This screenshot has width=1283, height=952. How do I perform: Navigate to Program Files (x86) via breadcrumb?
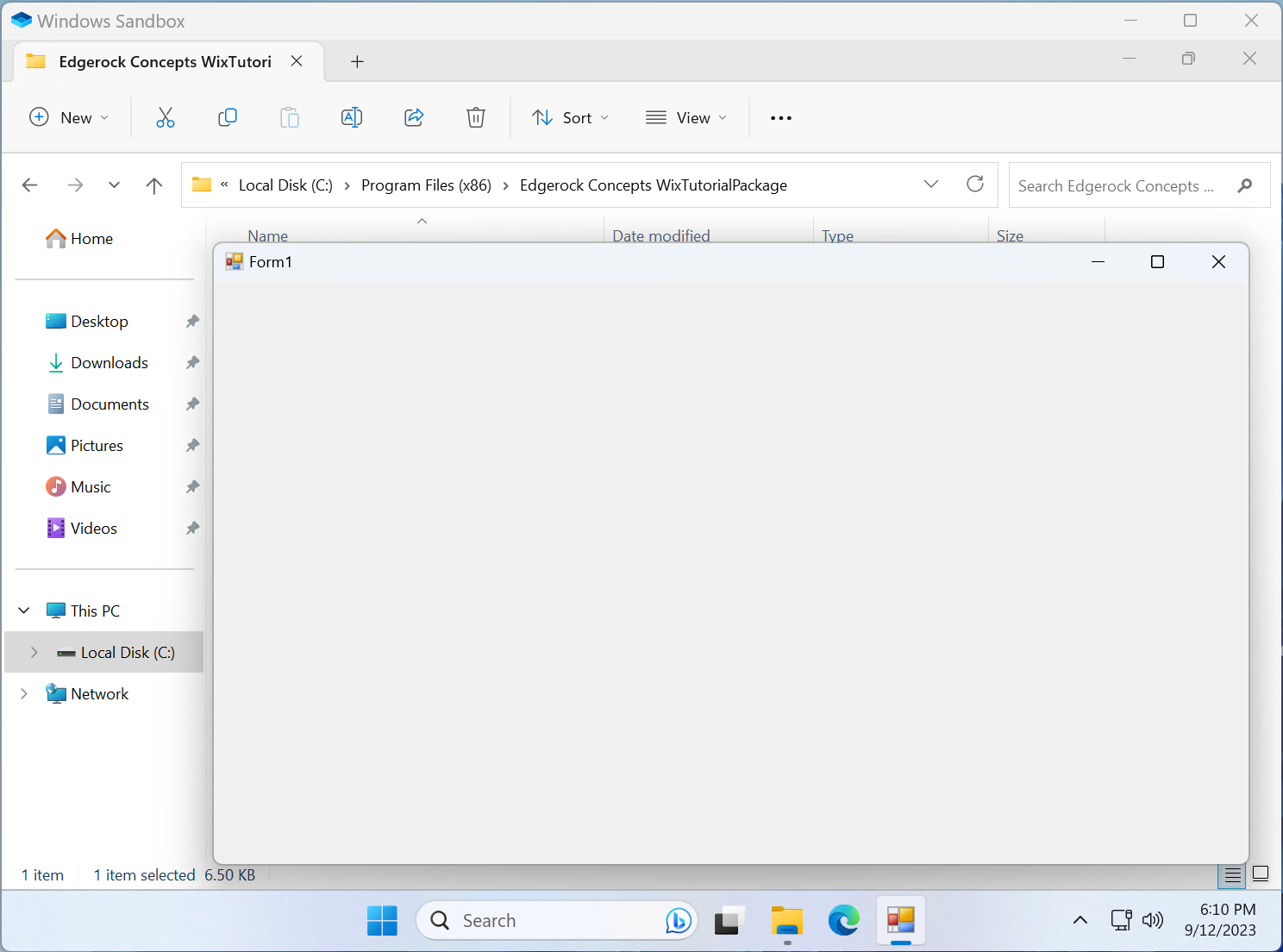(x=426, y=185)
